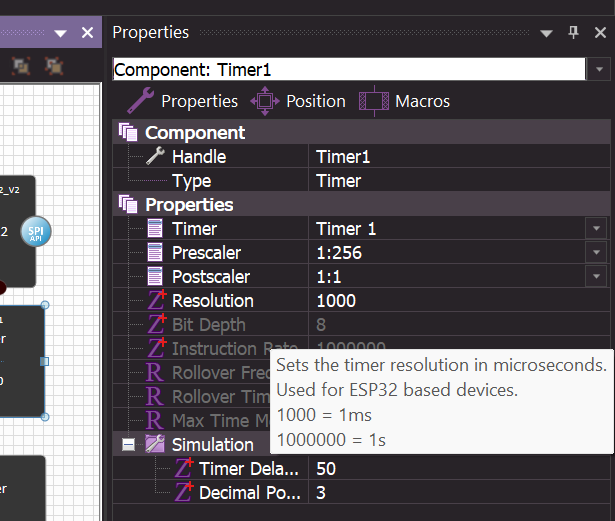This screenshot has width=615, height=521.
Task: Click the Decimal Points Z icon
Action: pos(184,492)
